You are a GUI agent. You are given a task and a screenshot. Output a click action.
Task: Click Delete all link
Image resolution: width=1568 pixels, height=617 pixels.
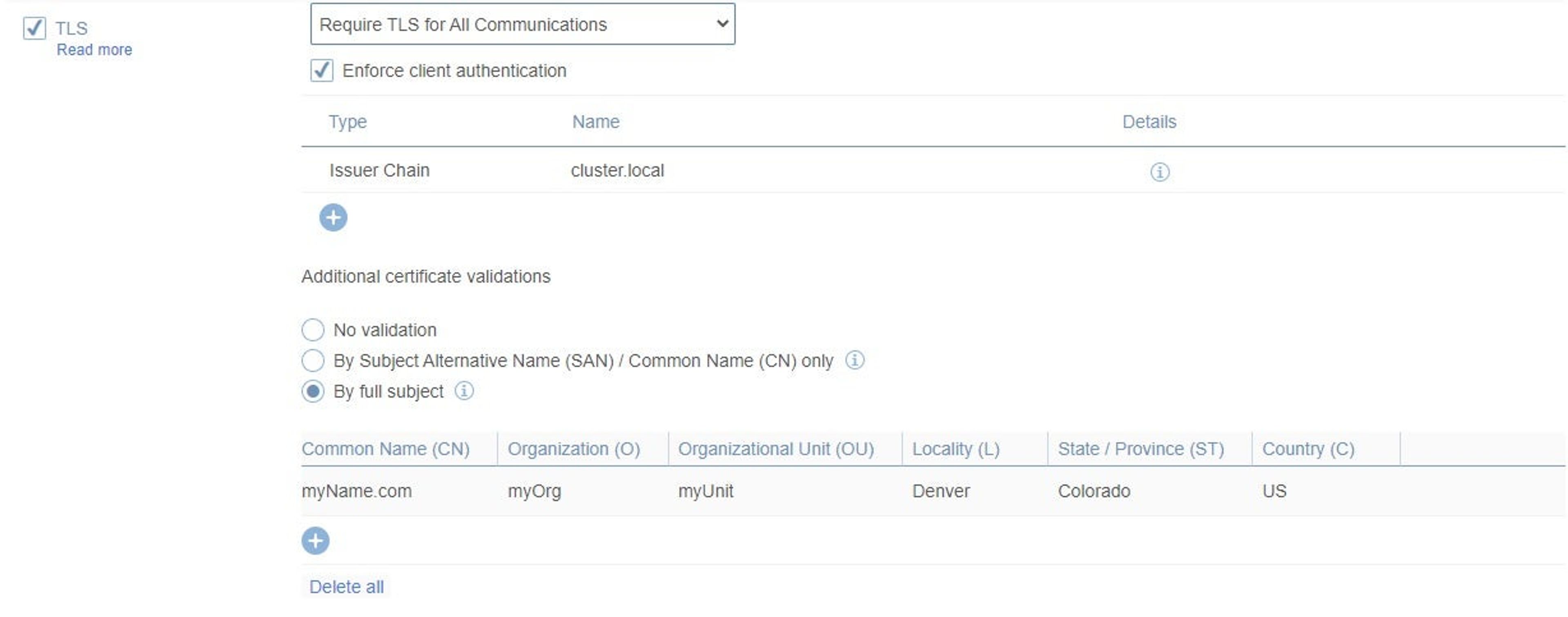point(346,586)
